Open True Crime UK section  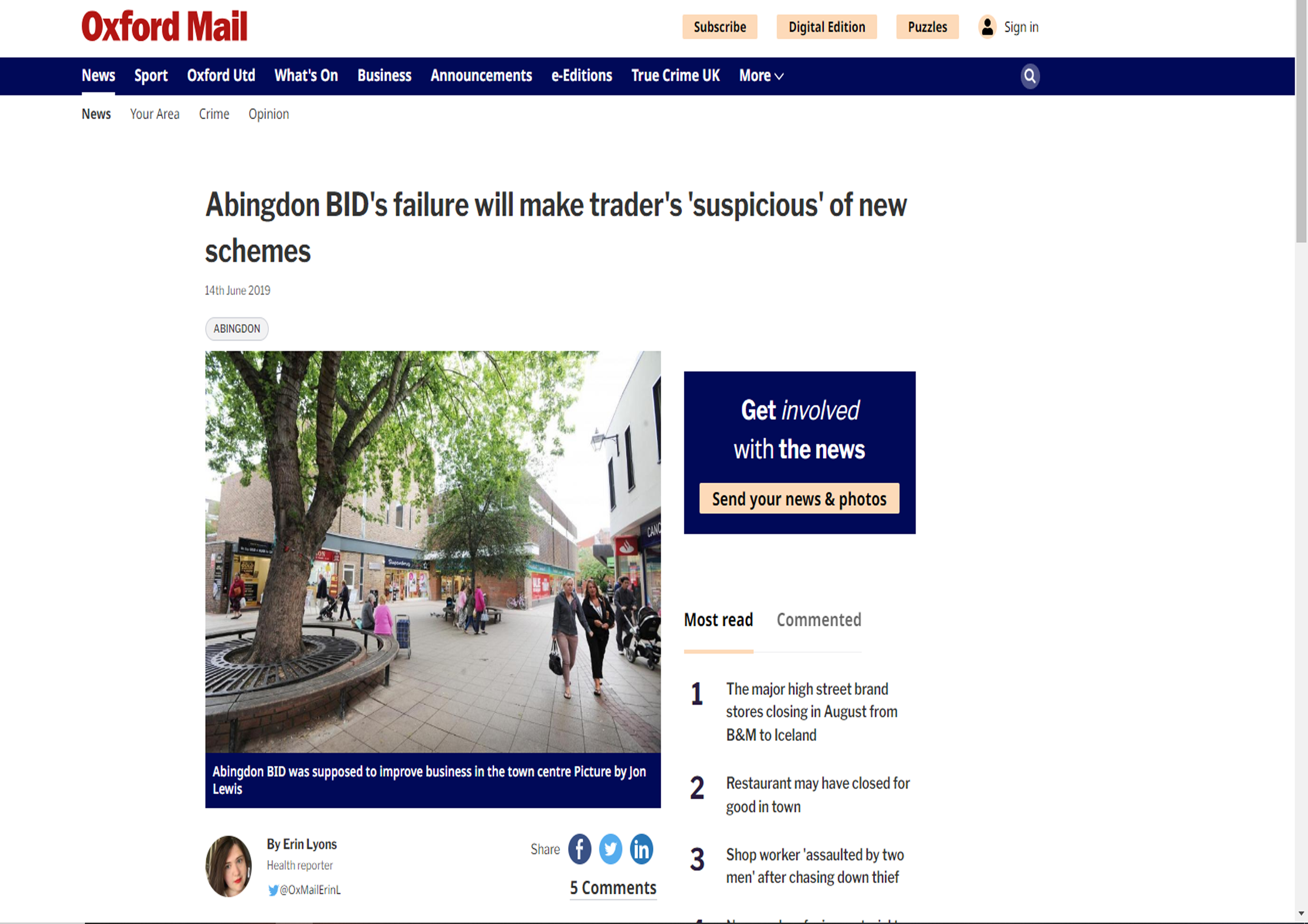coord(675,75)
